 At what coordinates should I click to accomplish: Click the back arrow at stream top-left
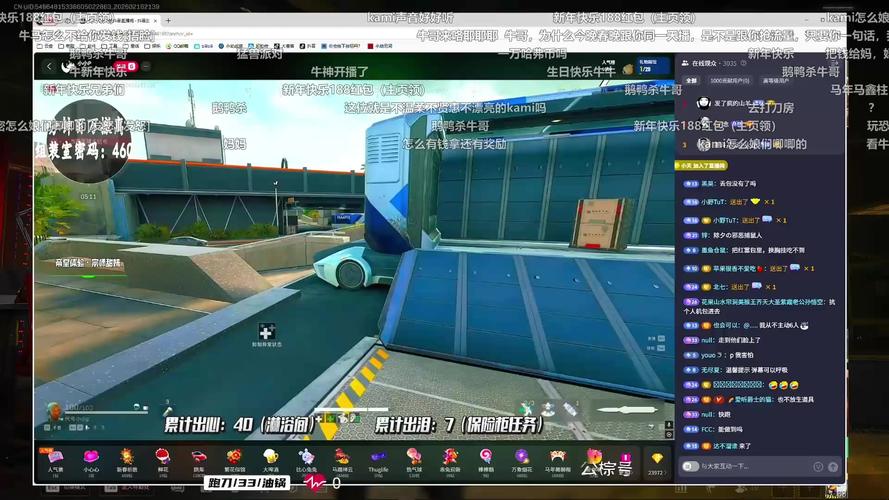coord(49,67)
